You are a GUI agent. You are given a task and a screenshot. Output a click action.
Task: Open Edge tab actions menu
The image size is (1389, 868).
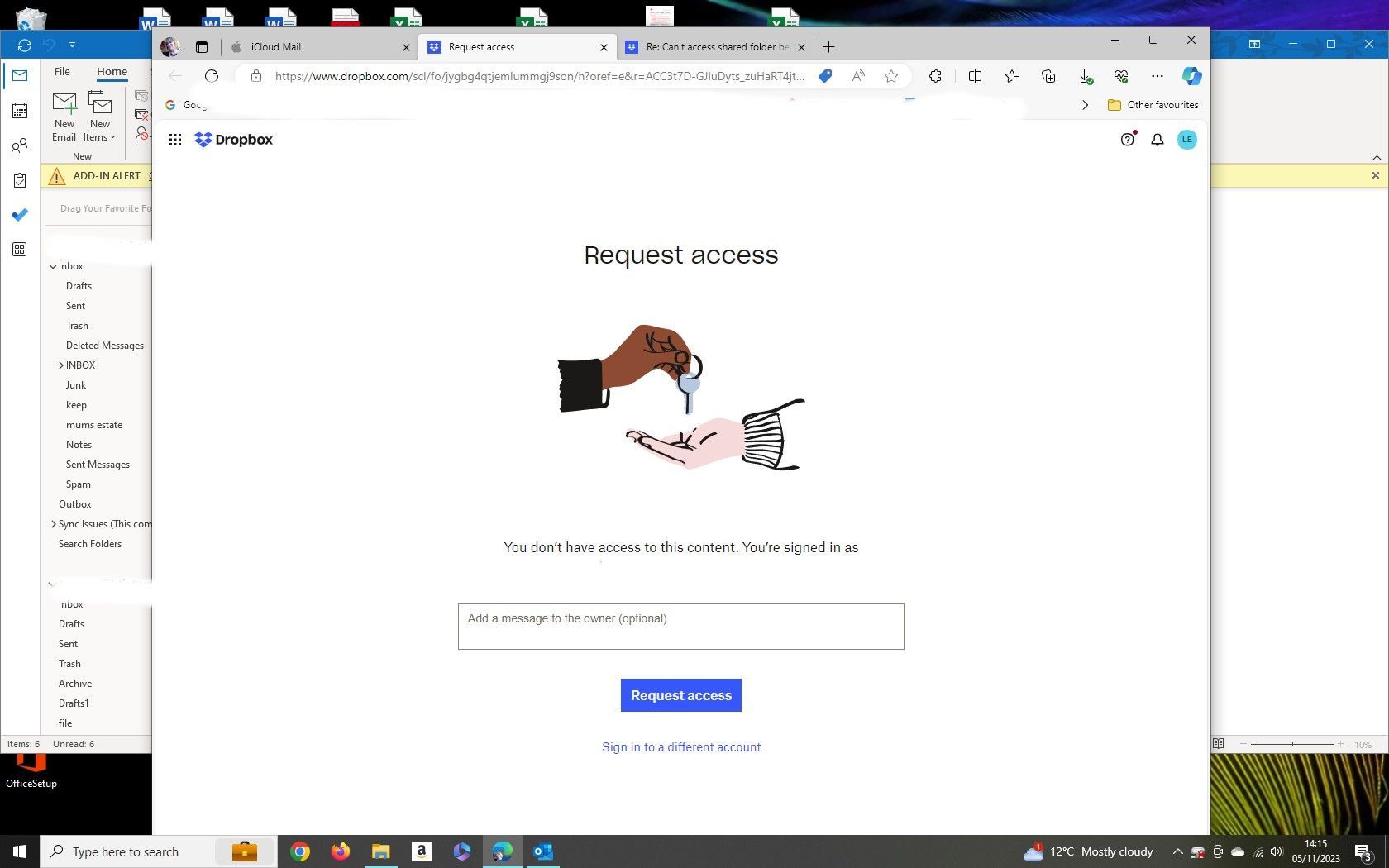201,47
